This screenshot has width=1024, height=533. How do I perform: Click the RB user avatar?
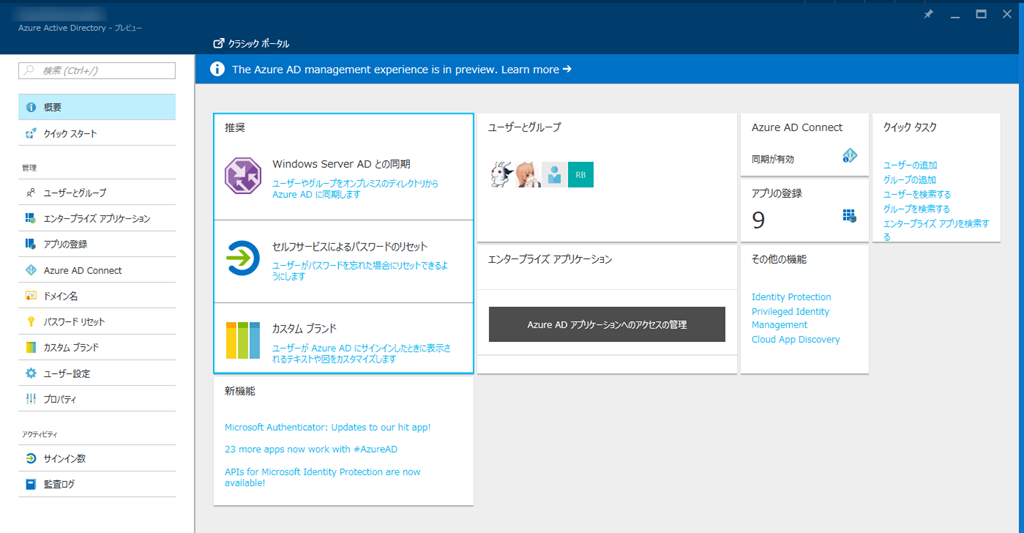581,174
